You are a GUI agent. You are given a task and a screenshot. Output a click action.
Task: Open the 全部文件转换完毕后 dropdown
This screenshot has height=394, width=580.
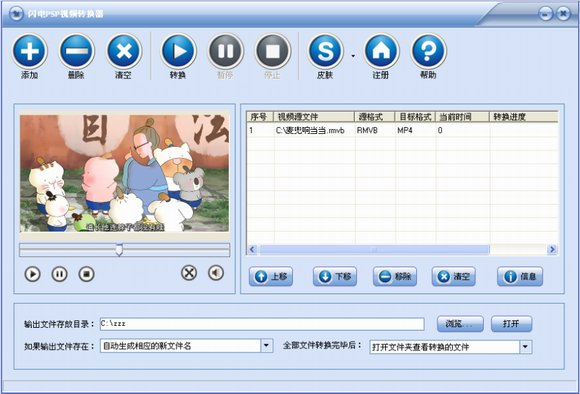525,347
